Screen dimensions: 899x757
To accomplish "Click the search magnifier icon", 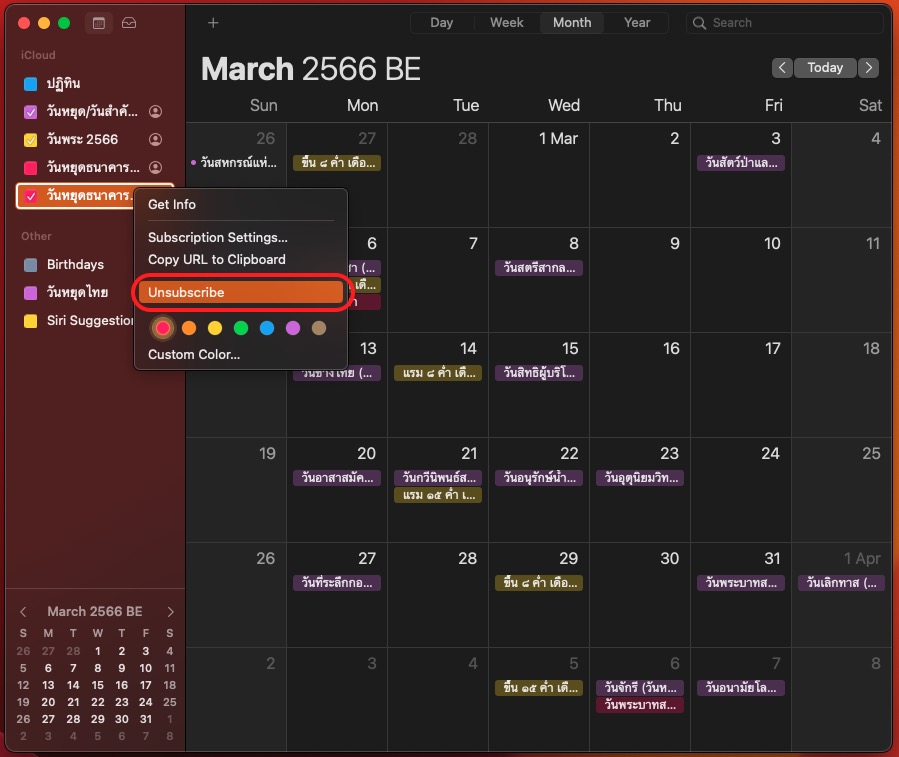I will [700, 23].
